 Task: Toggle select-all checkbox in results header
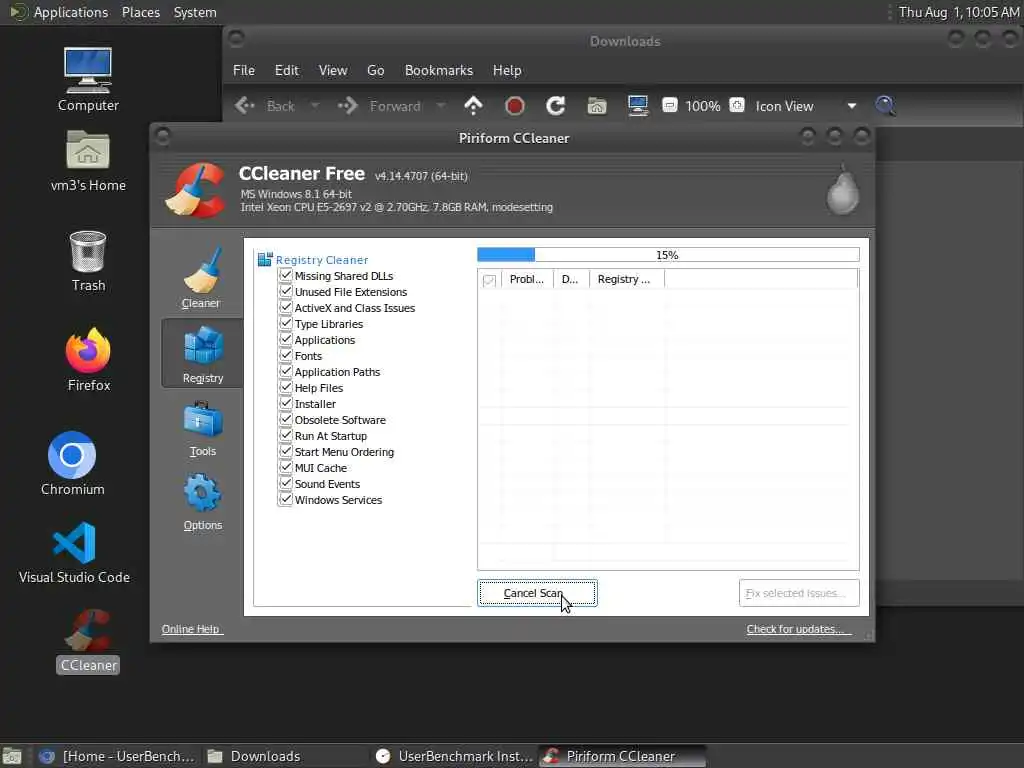coord(488,280)
